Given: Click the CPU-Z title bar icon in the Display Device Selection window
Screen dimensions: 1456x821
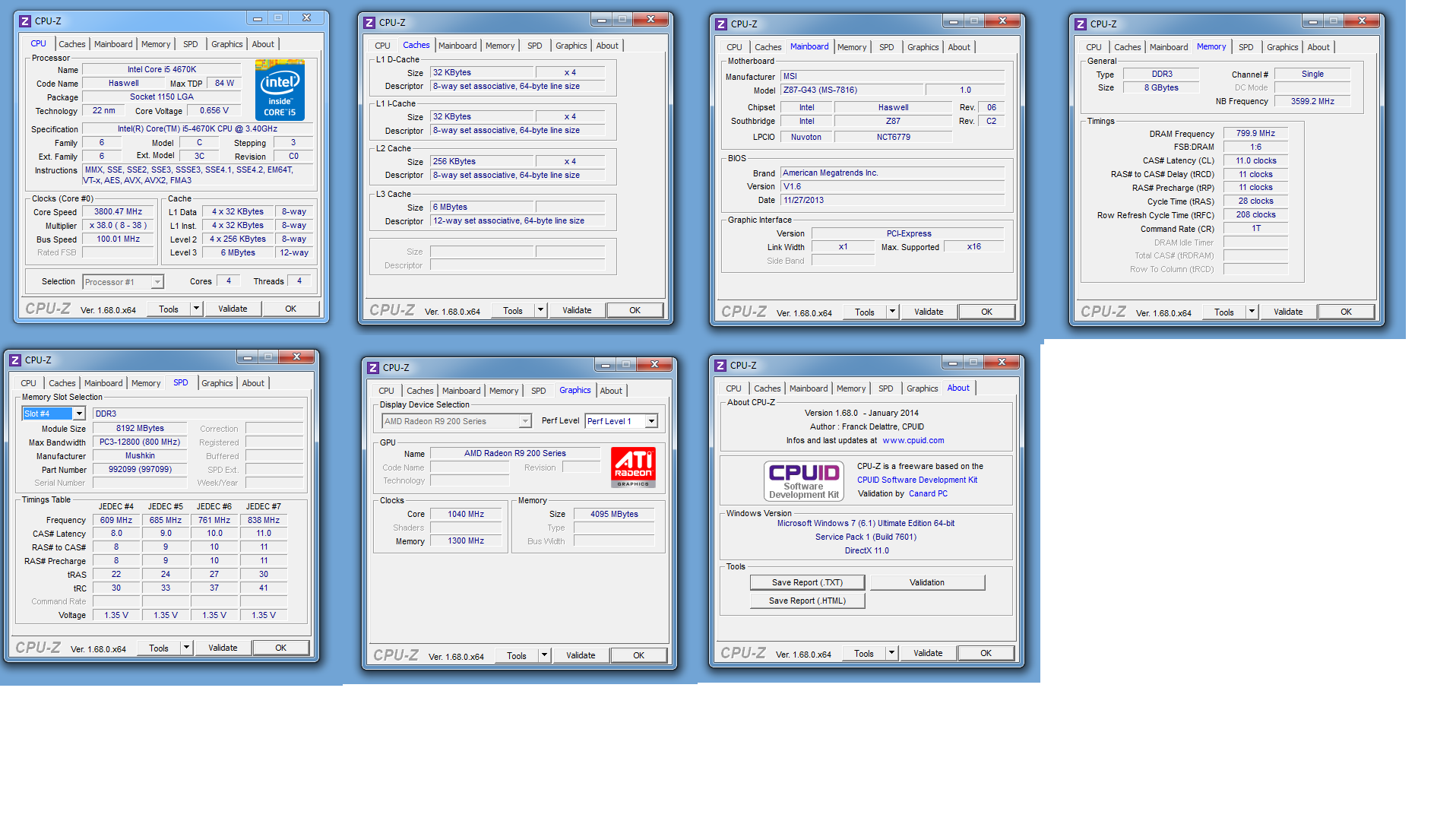Looking at the screenshot, I should [x=373, y=368].
